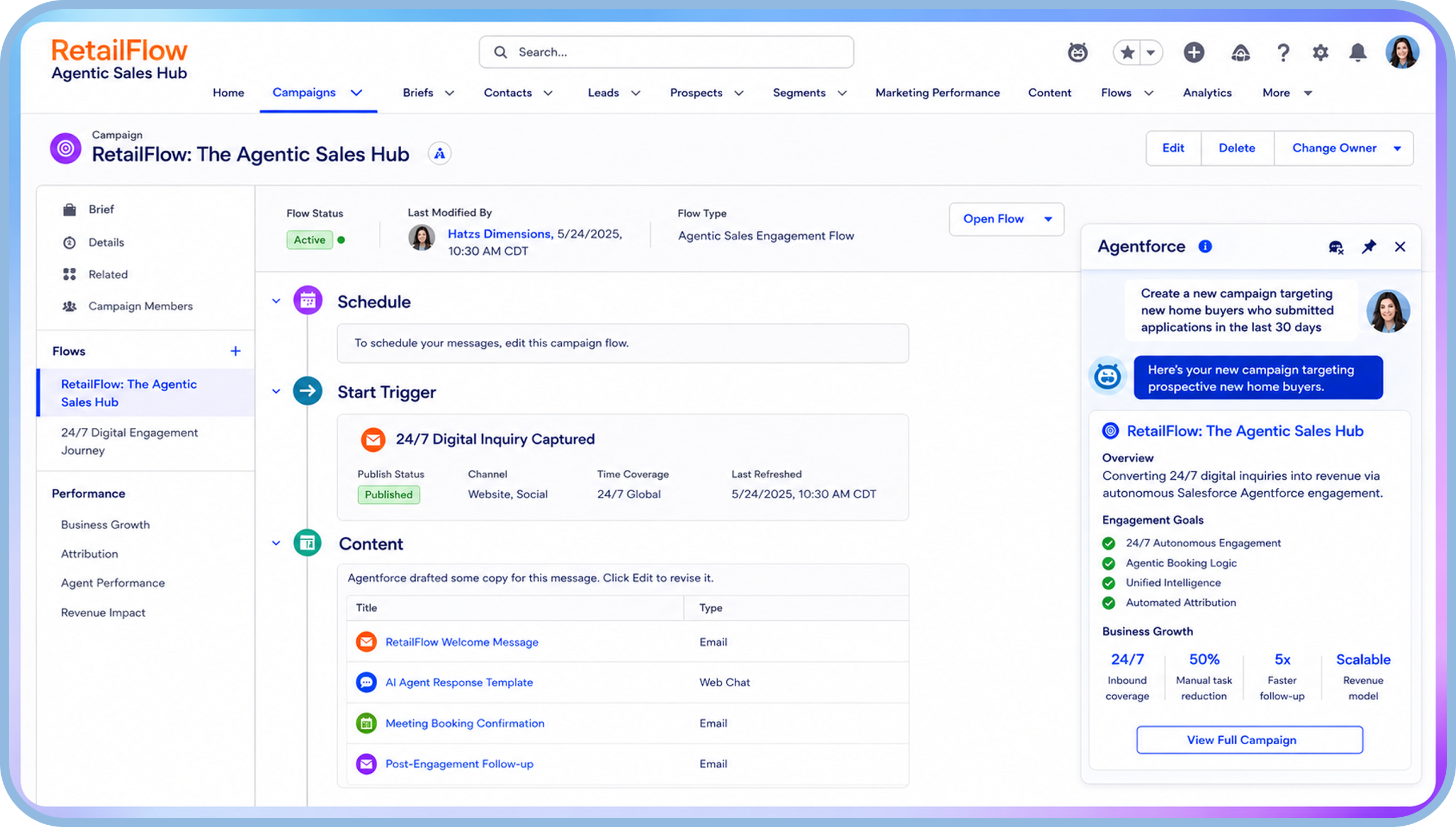Viewport: 1456px width, 827px height.
Task: Open Agent Performance report
Action: [113, 583]
